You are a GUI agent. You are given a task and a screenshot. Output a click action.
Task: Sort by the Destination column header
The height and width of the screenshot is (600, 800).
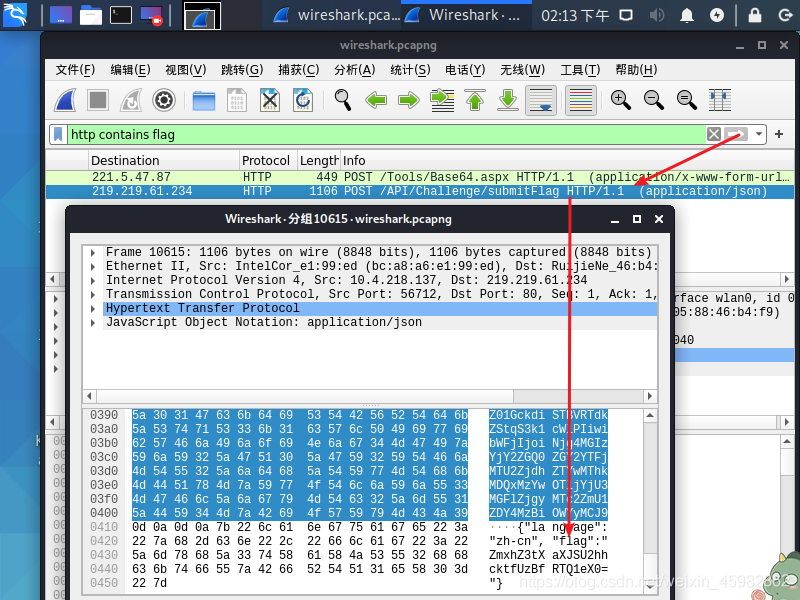point(163,161)
